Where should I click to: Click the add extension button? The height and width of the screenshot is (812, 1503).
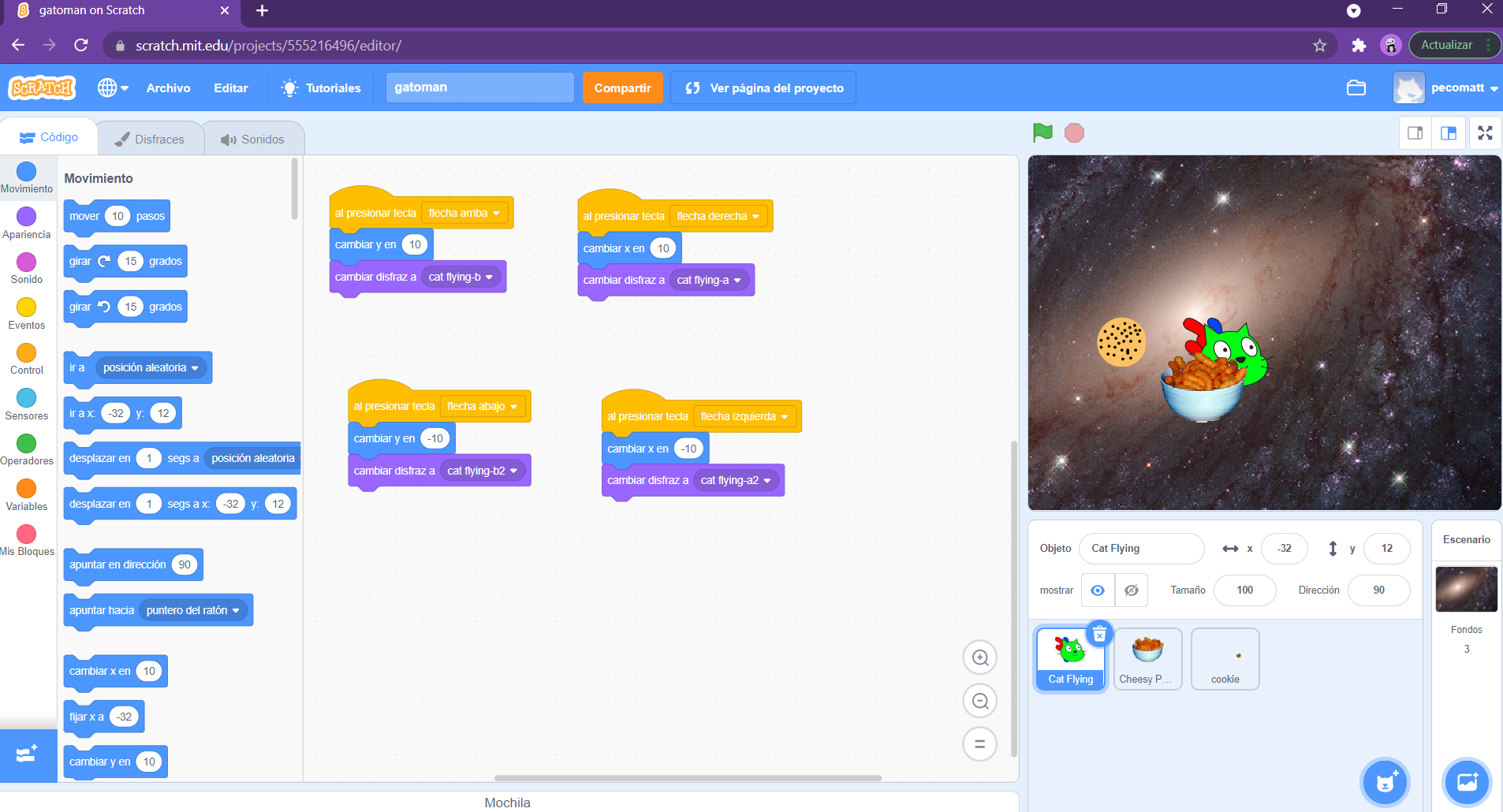coord(28,755)
